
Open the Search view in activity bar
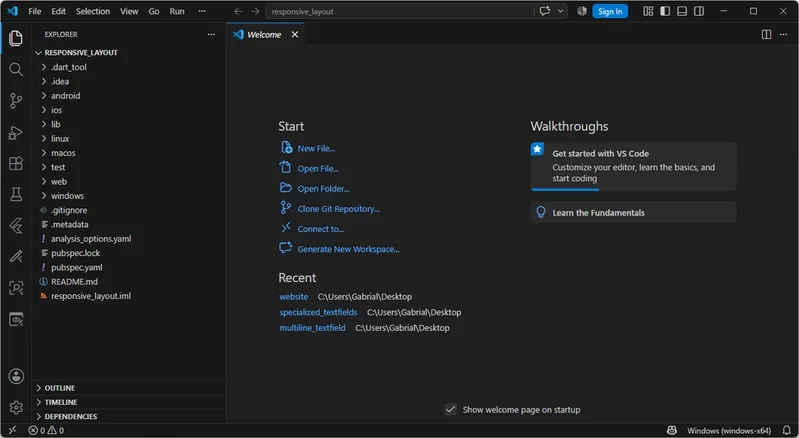(16, 69)
